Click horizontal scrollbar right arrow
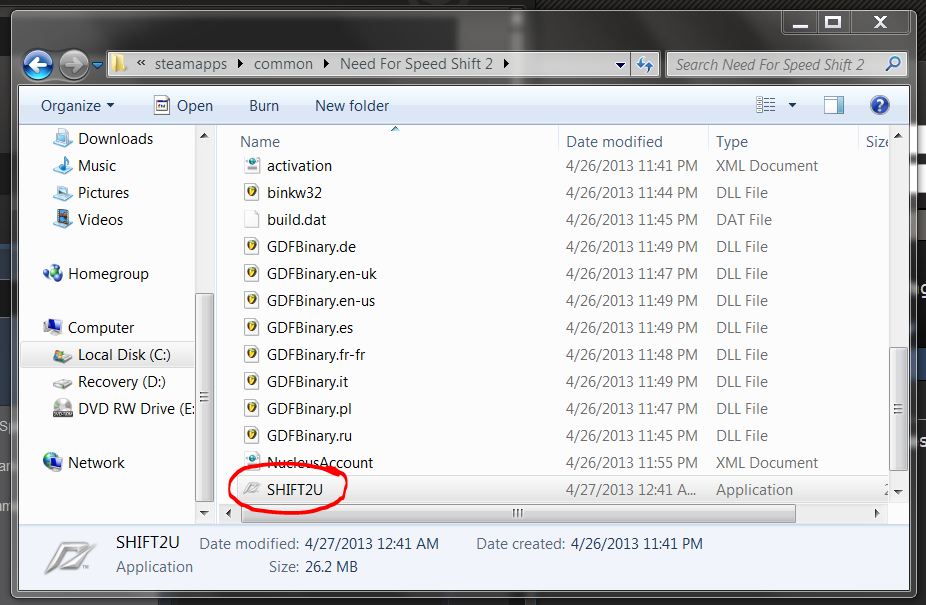926x605 pixels. click(x=877, y=513)
